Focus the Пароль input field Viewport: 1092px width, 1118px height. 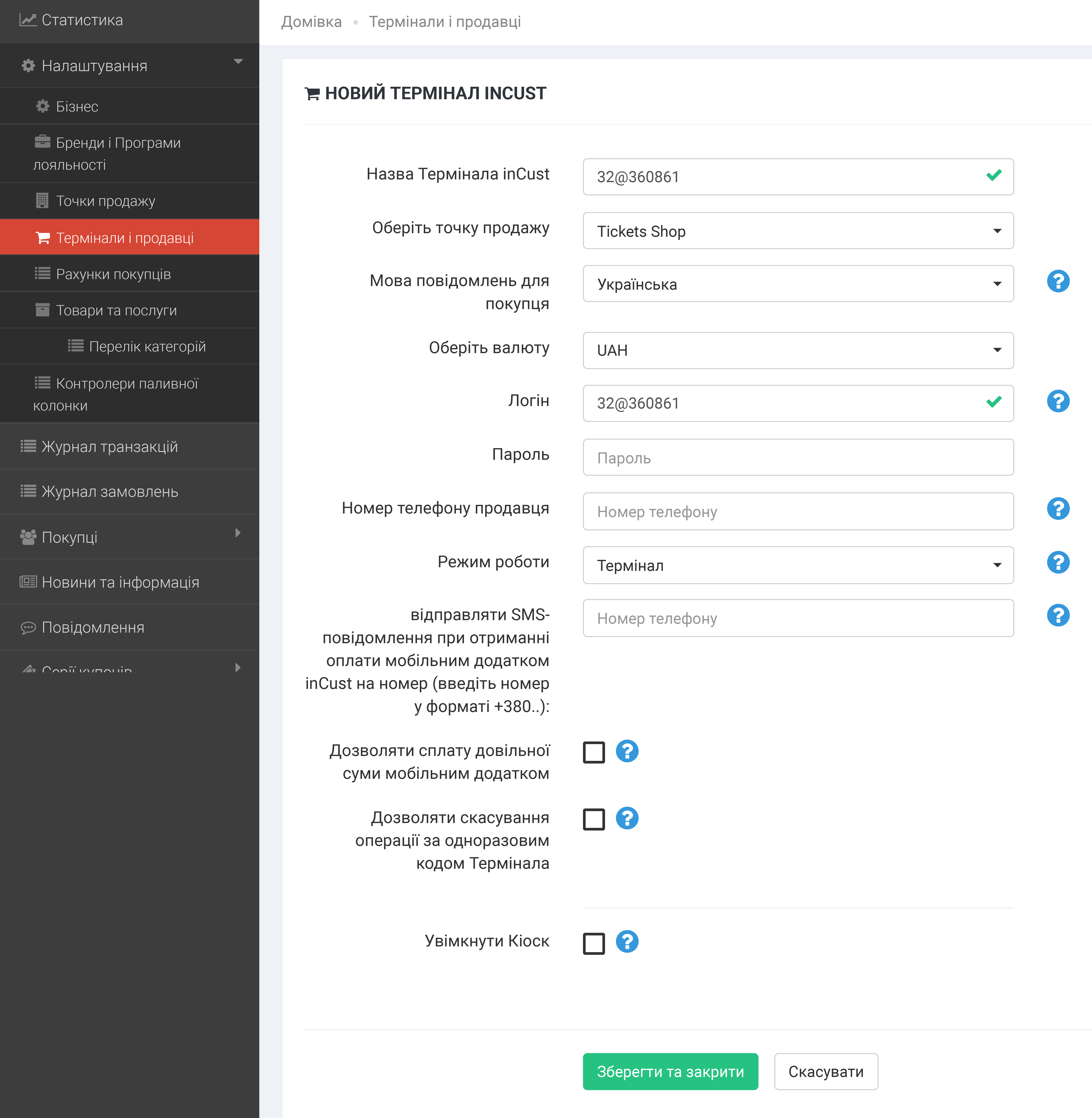pyautogui.click(x=798, y=457)
